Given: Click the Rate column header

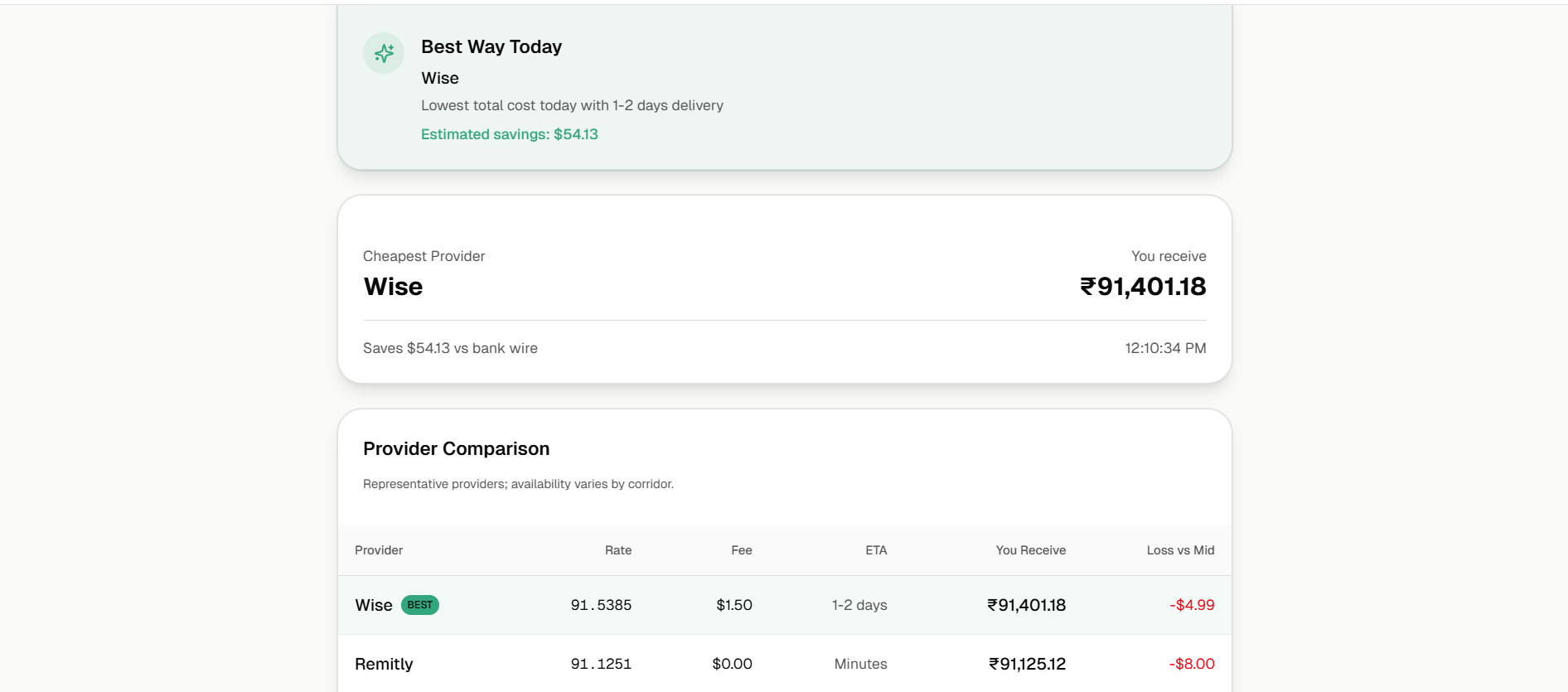Looking at the screenshot, I should tap(618, 550).
